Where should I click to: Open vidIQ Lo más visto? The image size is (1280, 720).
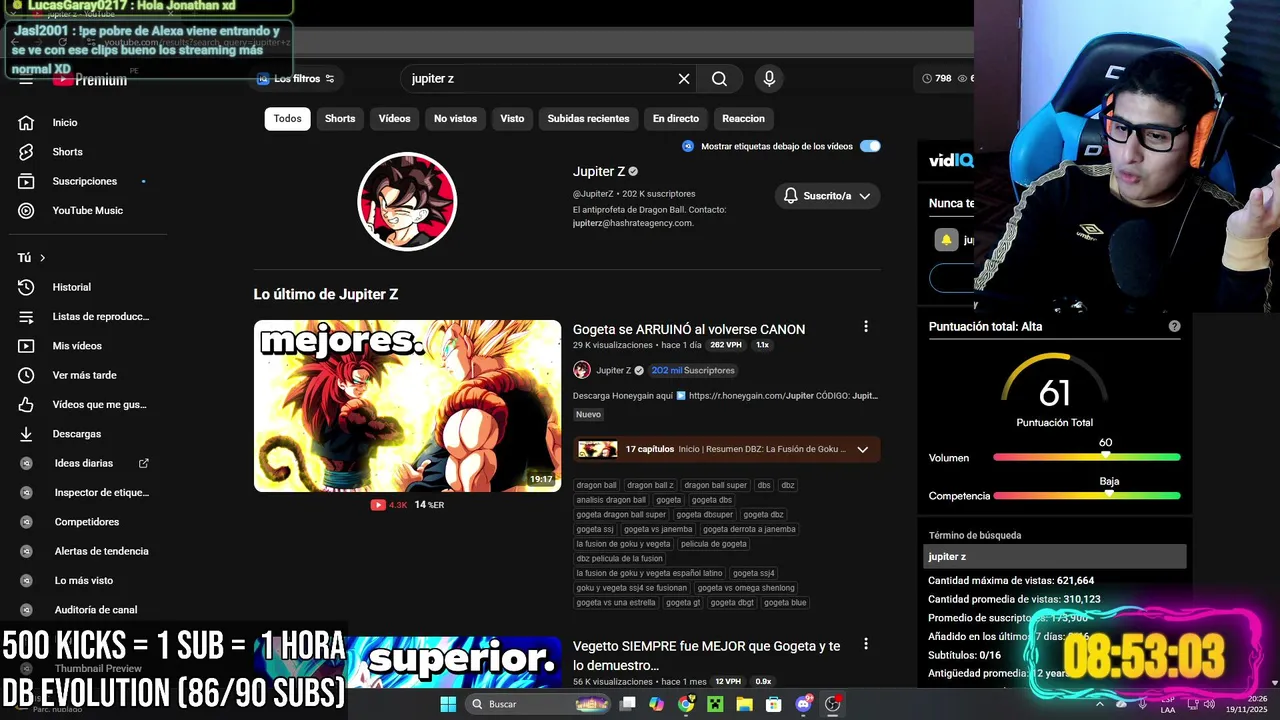coord(83,580)
